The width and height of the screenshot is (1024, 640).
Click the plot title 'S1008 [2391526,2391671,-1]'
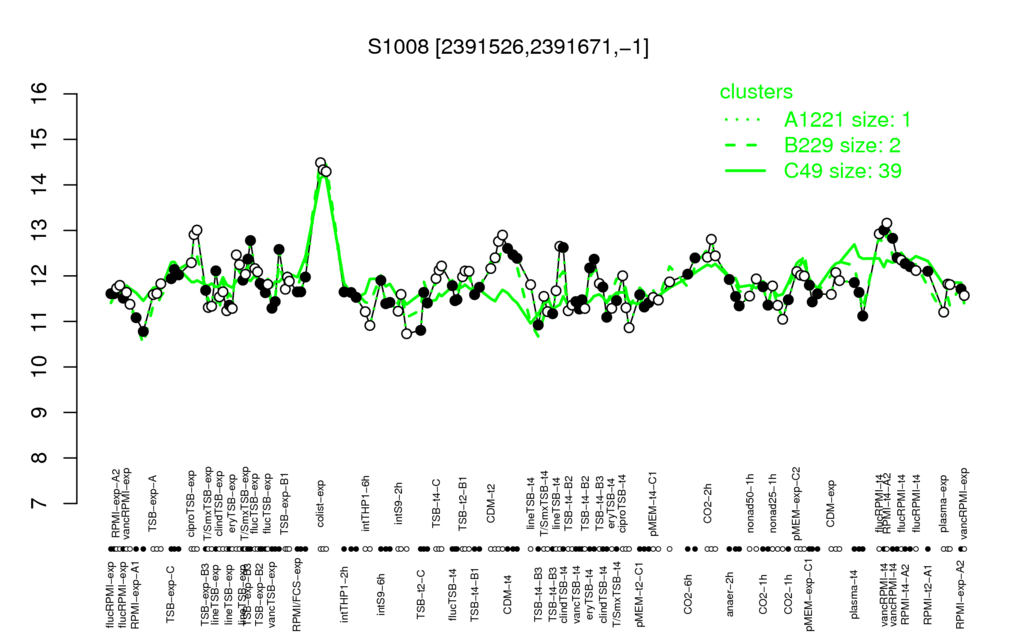[508, 47]
